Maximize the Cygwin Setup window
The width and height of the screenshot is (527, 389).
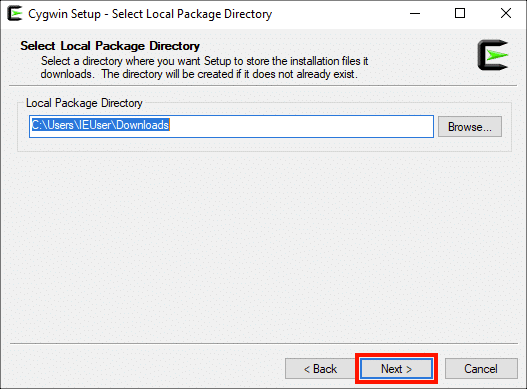(x=460, y=13)
